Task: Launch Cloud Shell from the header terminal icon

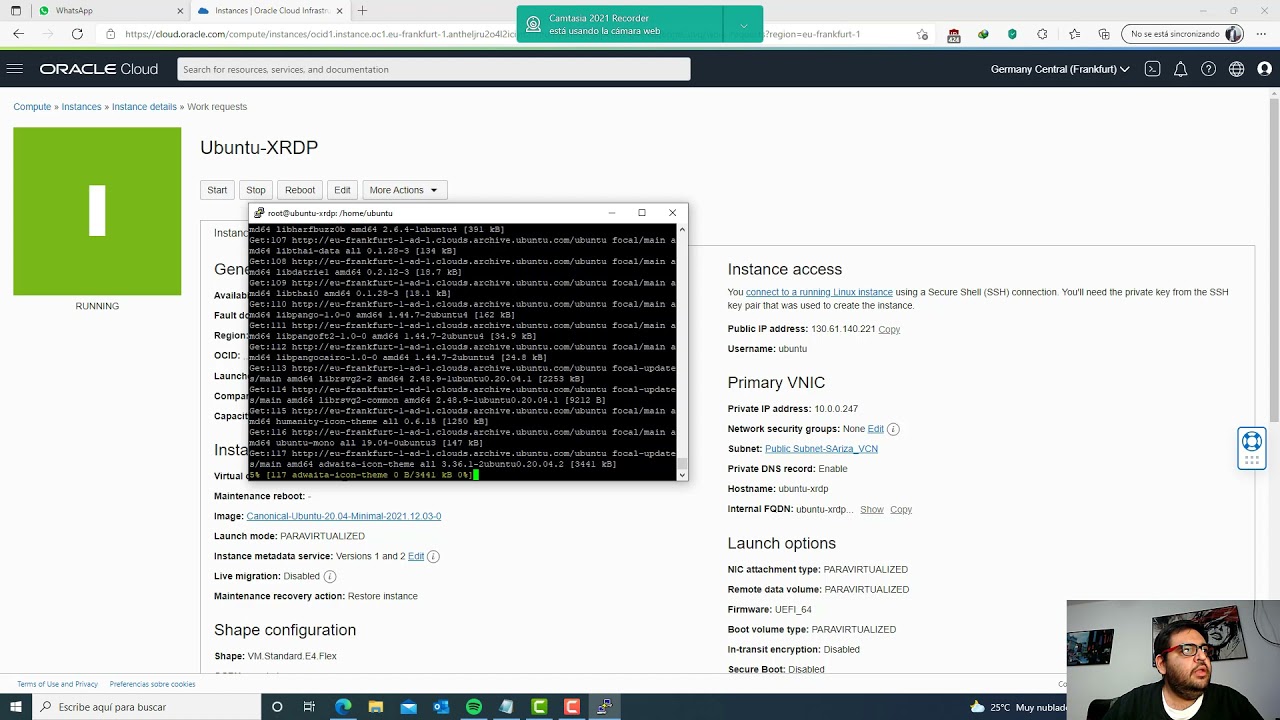Action: click(x=1152, y=69)
